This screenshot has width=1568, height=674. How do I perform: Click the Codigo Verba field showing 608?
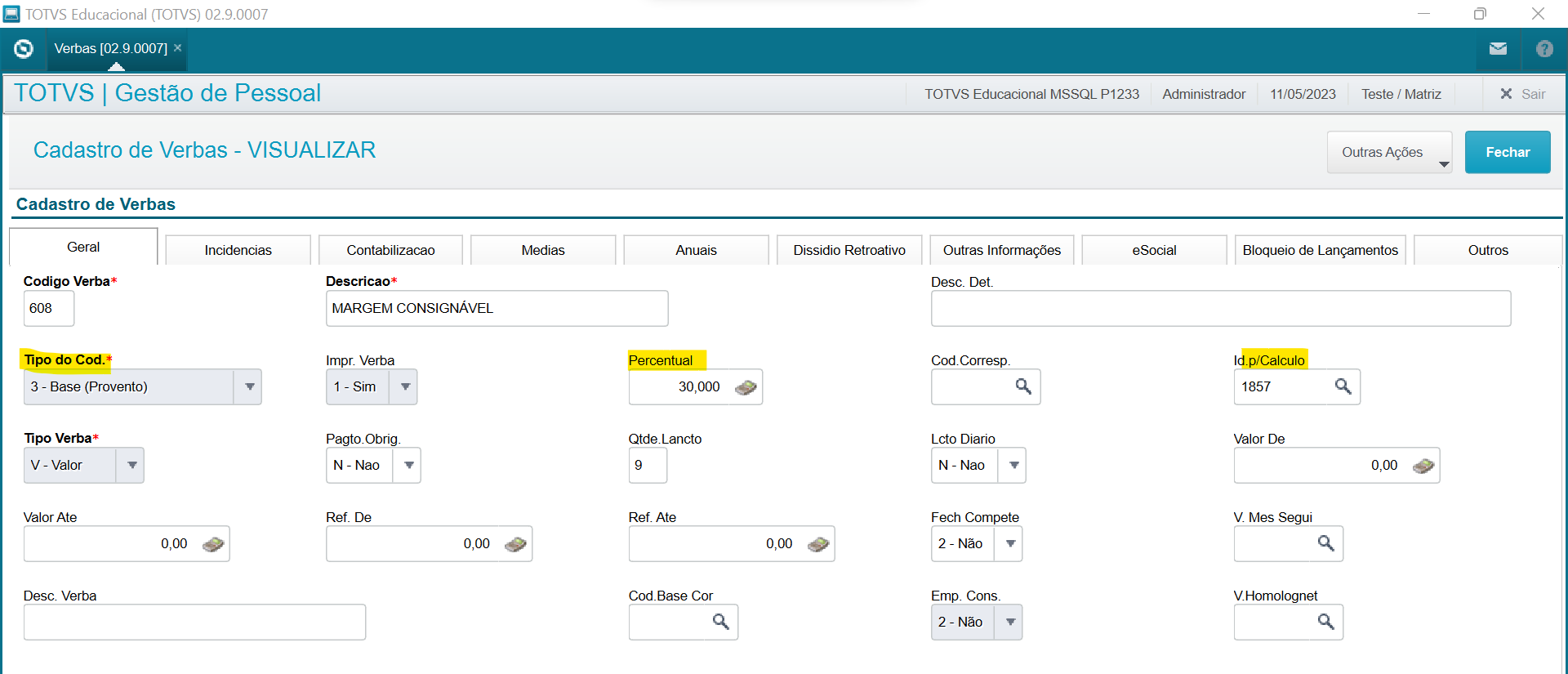point(49,309)
